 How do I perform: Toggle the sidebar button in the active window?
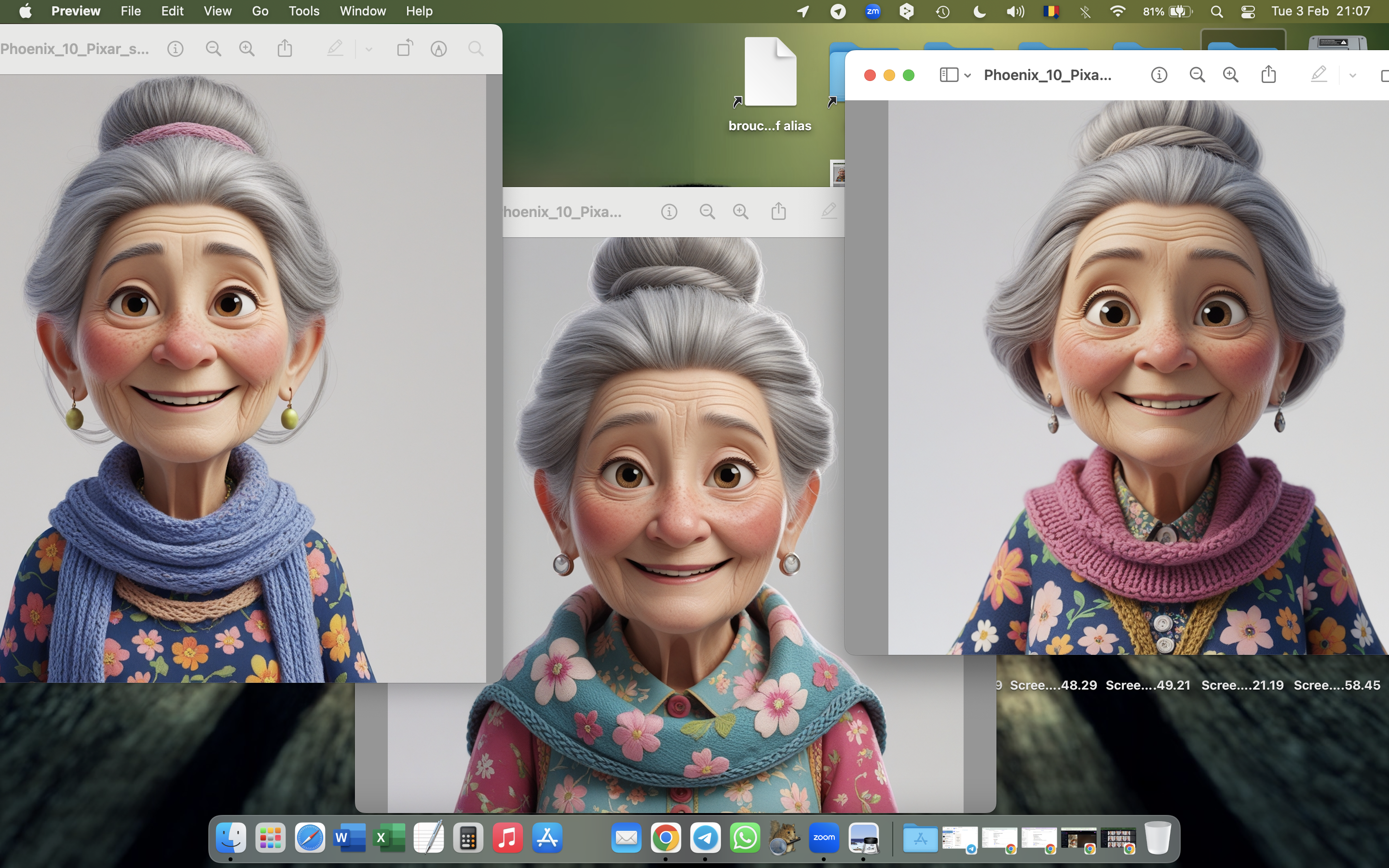tap(948, 75)
